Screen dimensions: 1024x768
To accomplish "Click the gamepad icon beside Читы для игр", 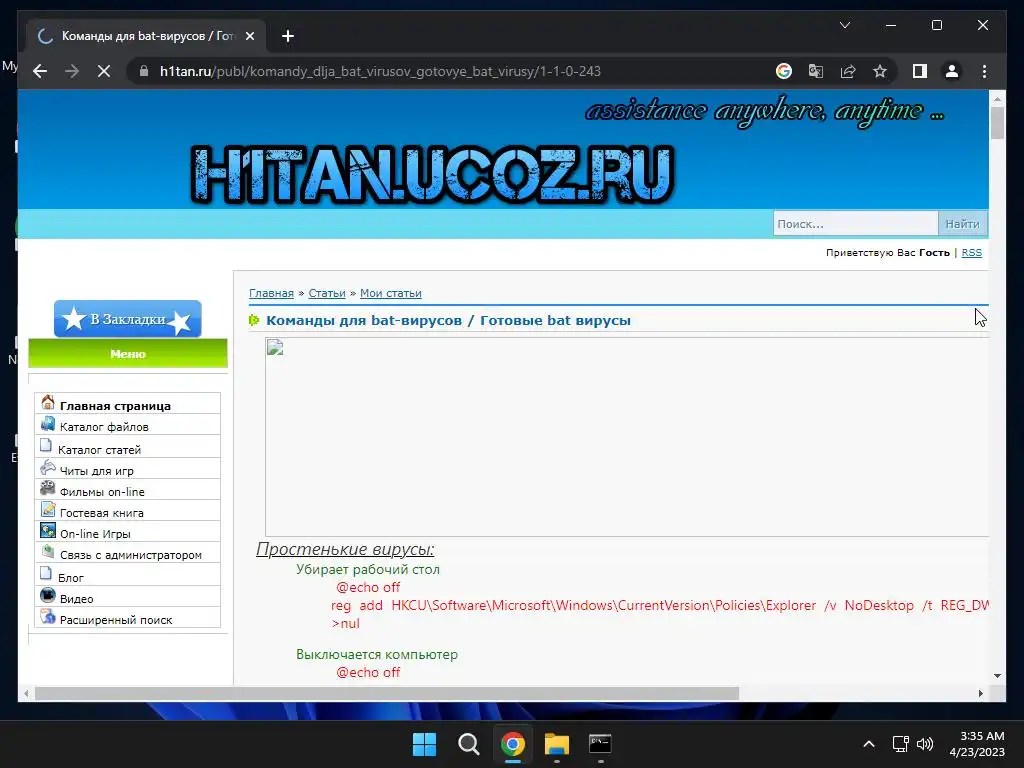I will click(48, 467).
